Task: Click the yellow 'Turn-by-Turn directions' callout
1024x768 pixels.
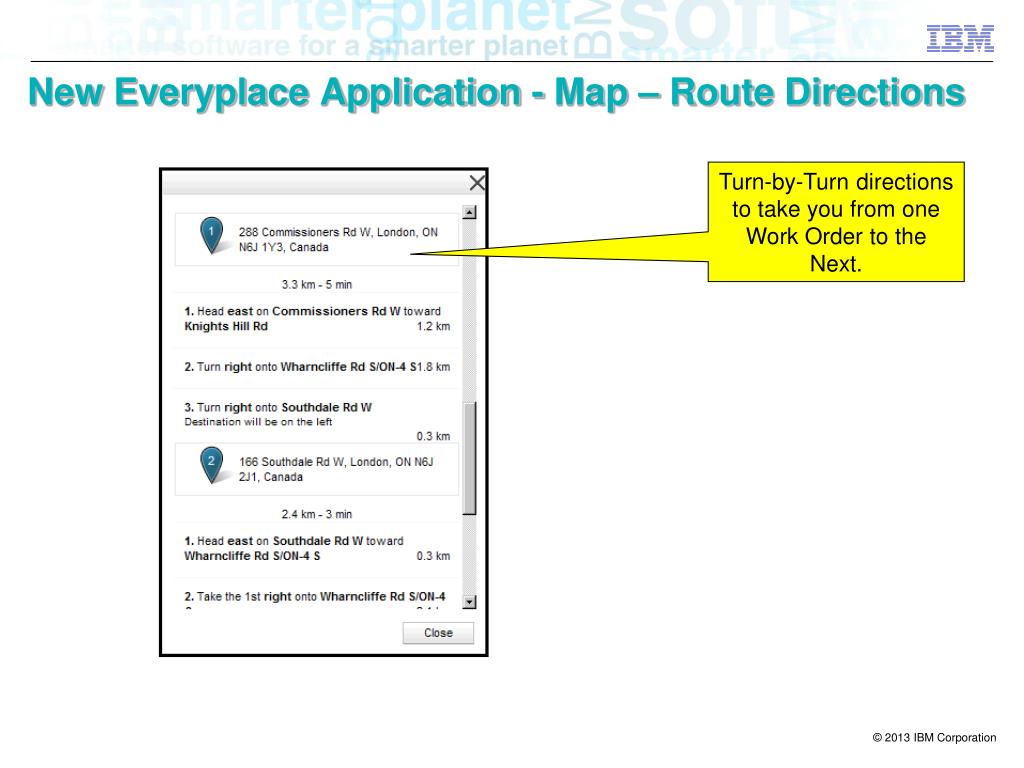Action: 836,222
